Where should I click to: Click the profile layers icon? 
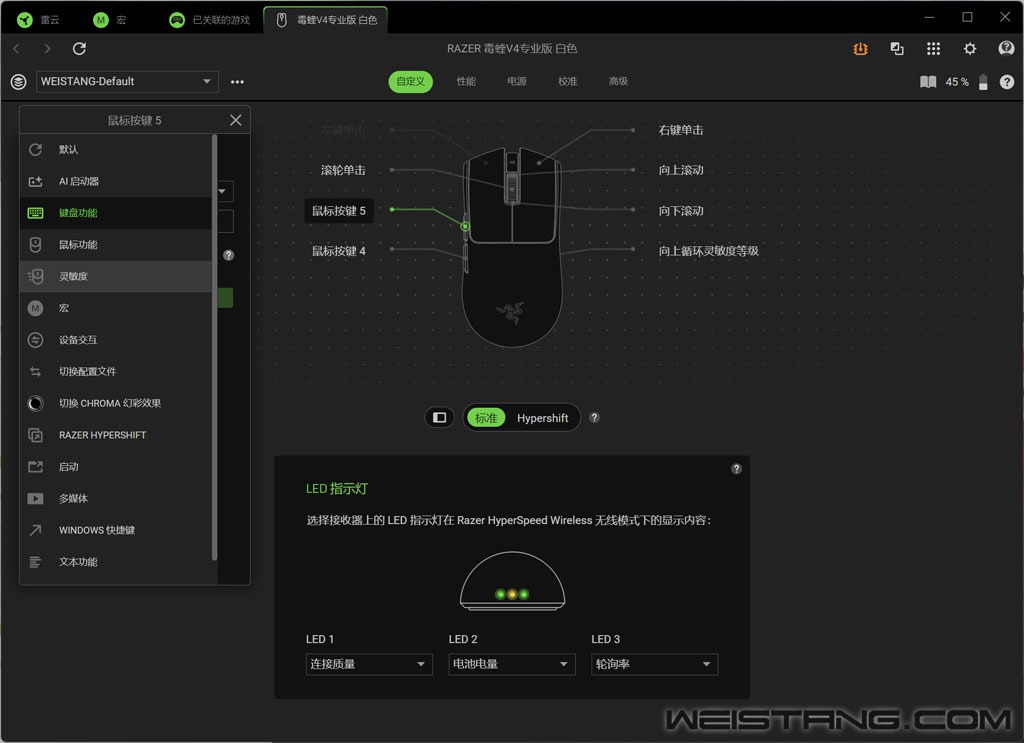(x=18, y=82)
